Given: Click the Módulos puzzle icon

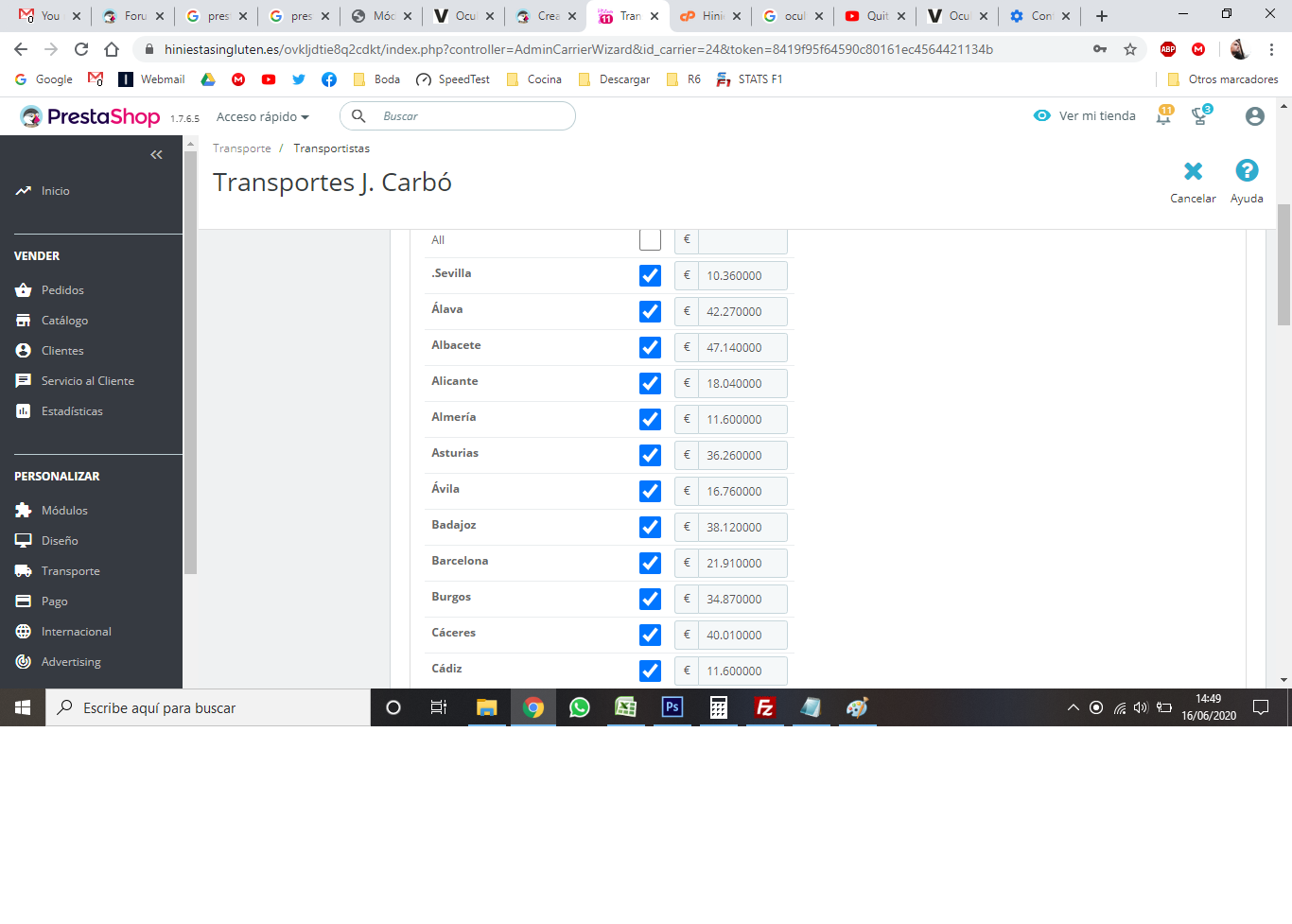Looking at the screenshot, I should coord(24,511).
